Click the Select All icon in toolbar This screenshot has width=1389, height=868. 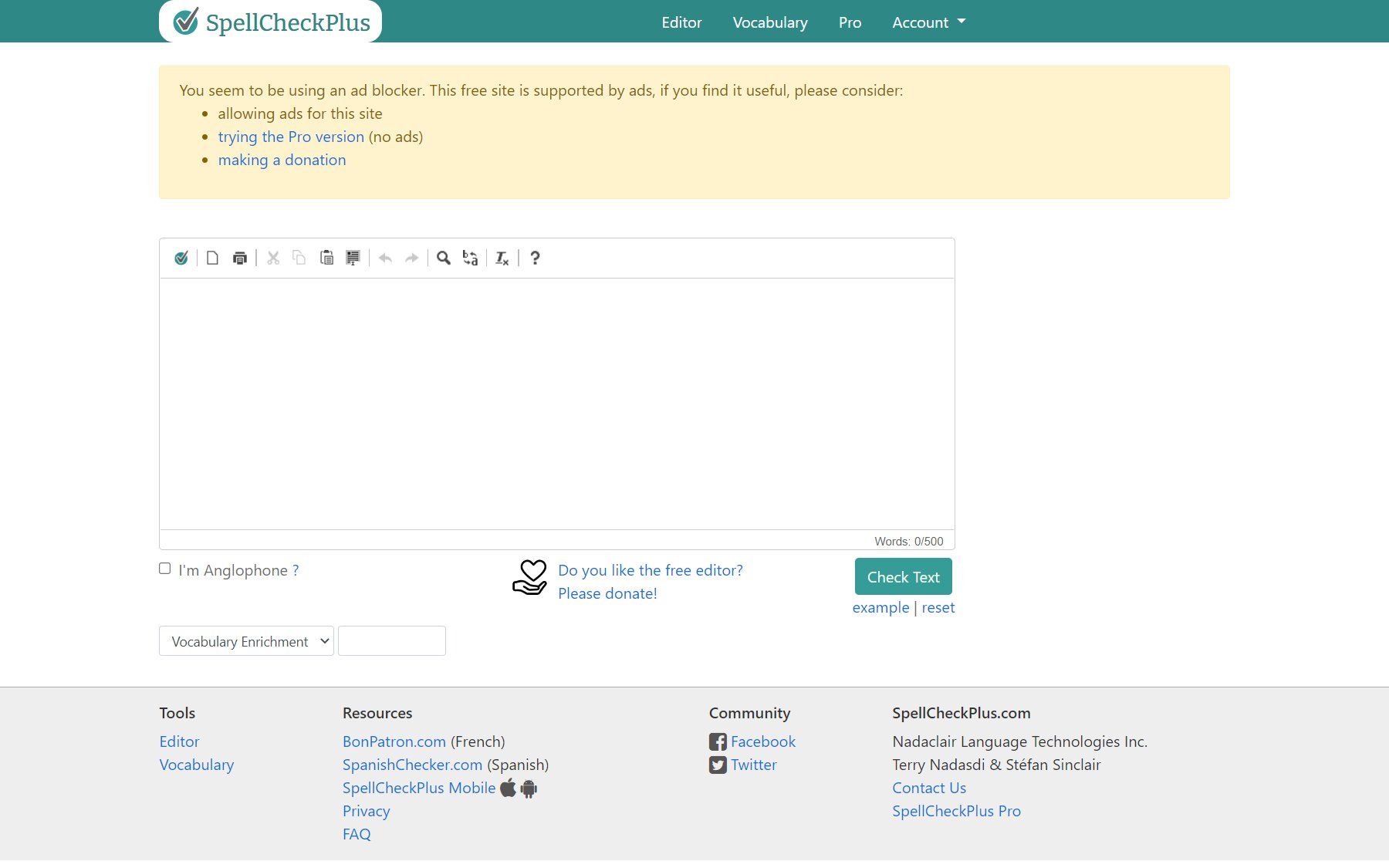(x=353, y=258)
